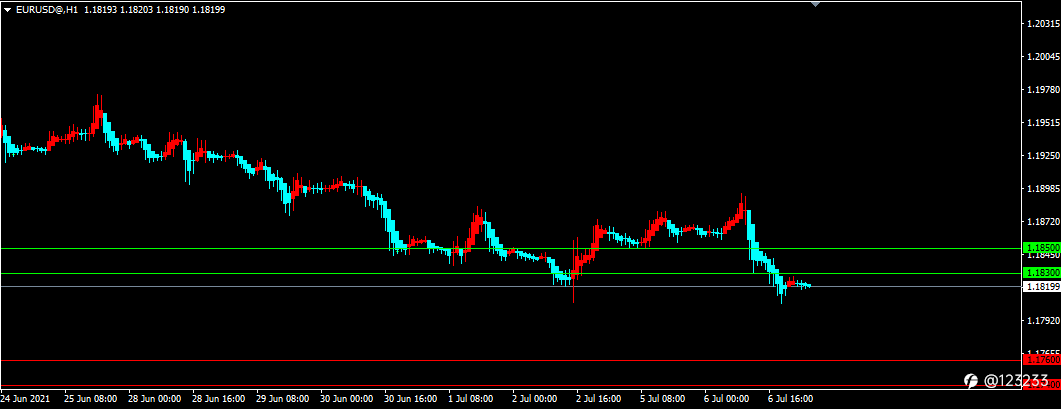Image resolution: width=1061 pixels, height=409 pixels.
Task: Click the EURUSD@,H1 symbol title text
Action: (x=47, y=9)
